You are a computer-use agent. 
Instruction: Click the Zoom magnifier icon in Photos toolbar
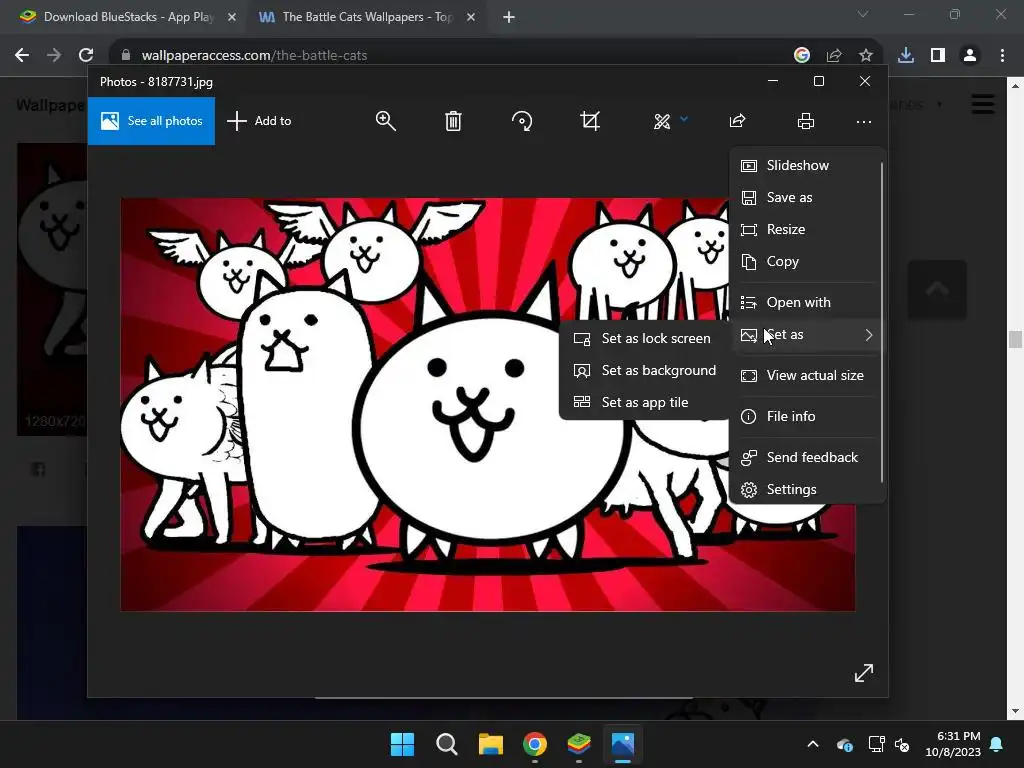[x=385, y=121]
